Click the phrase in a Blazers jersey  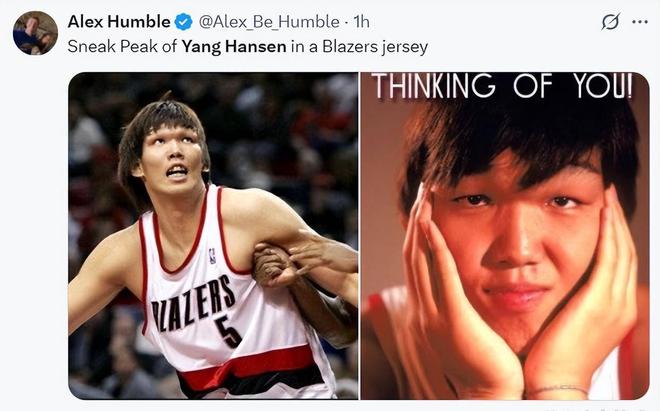coord(359,47)
